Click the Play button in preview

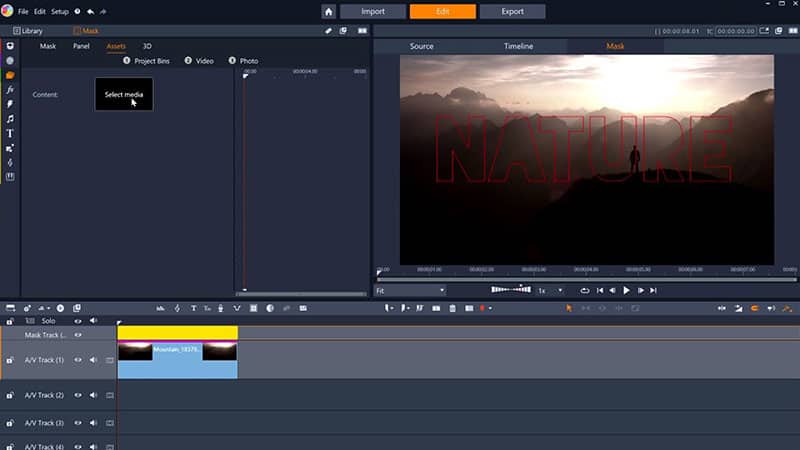627,290
